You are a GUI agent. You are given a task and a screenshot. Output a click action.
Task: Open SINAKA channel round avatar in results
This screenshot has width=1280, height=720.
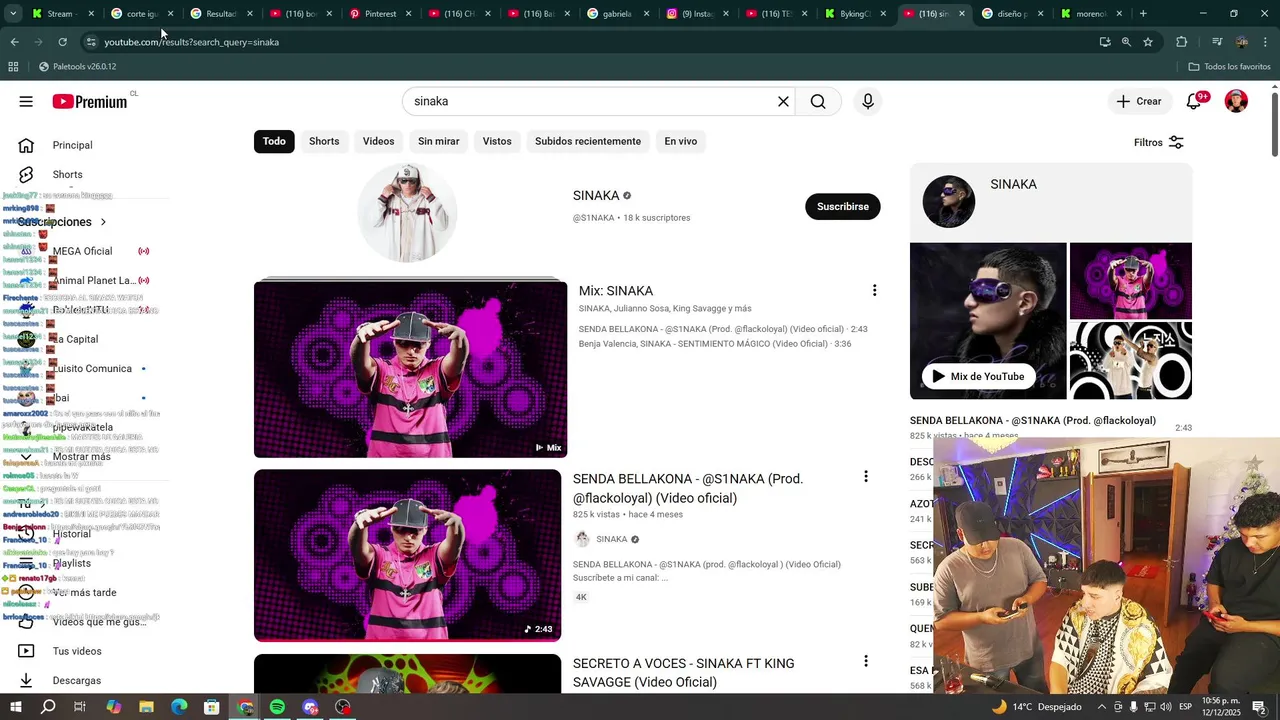click(x=408, y=212)
